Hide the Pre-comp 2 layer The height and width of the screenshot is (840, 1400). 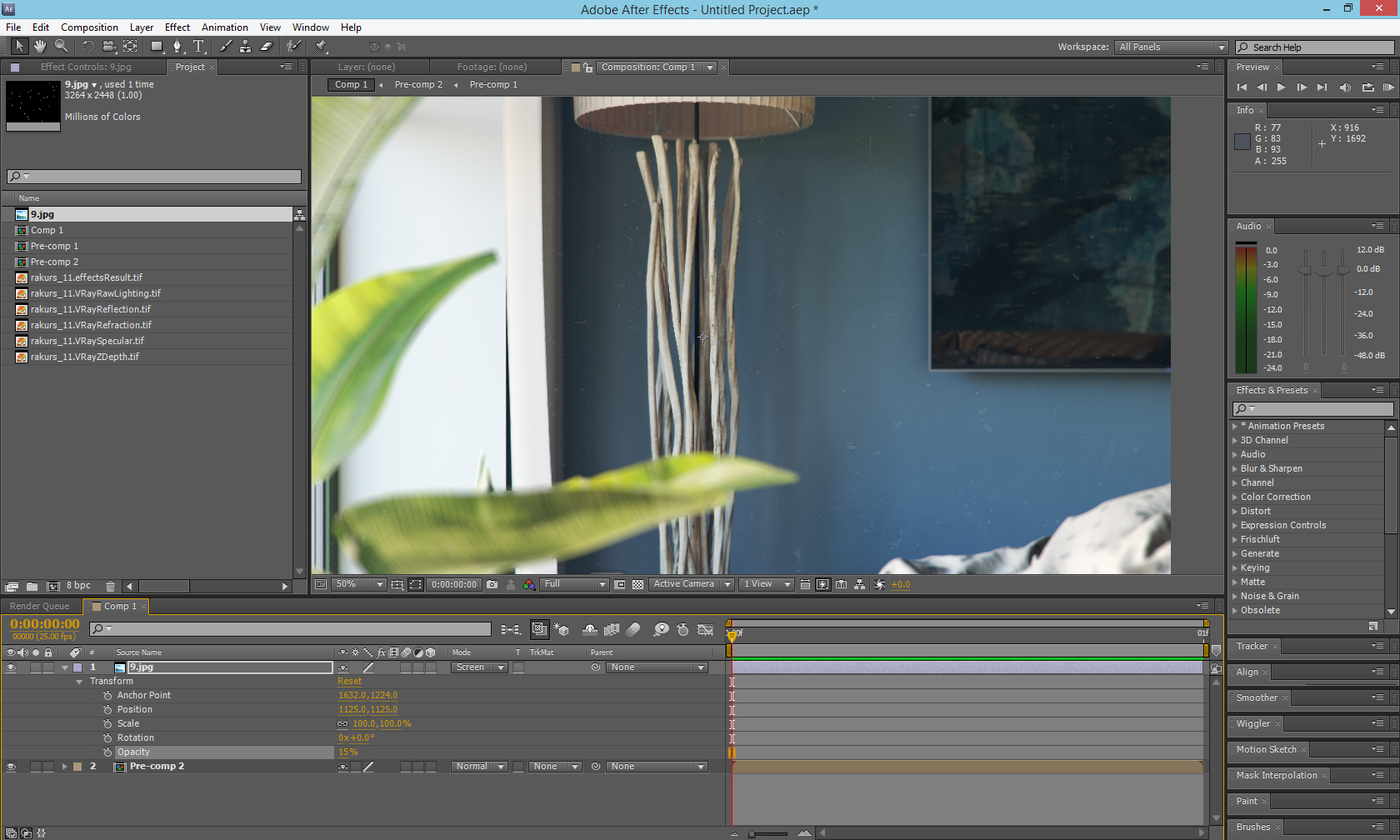[x=12, y=767]
